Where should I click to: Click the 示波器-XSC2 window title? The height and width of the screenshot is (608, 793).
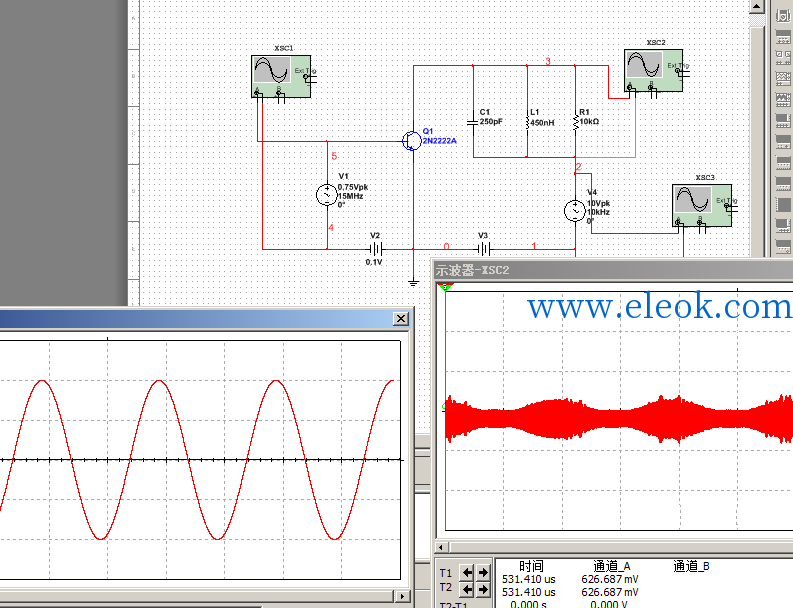472,270
